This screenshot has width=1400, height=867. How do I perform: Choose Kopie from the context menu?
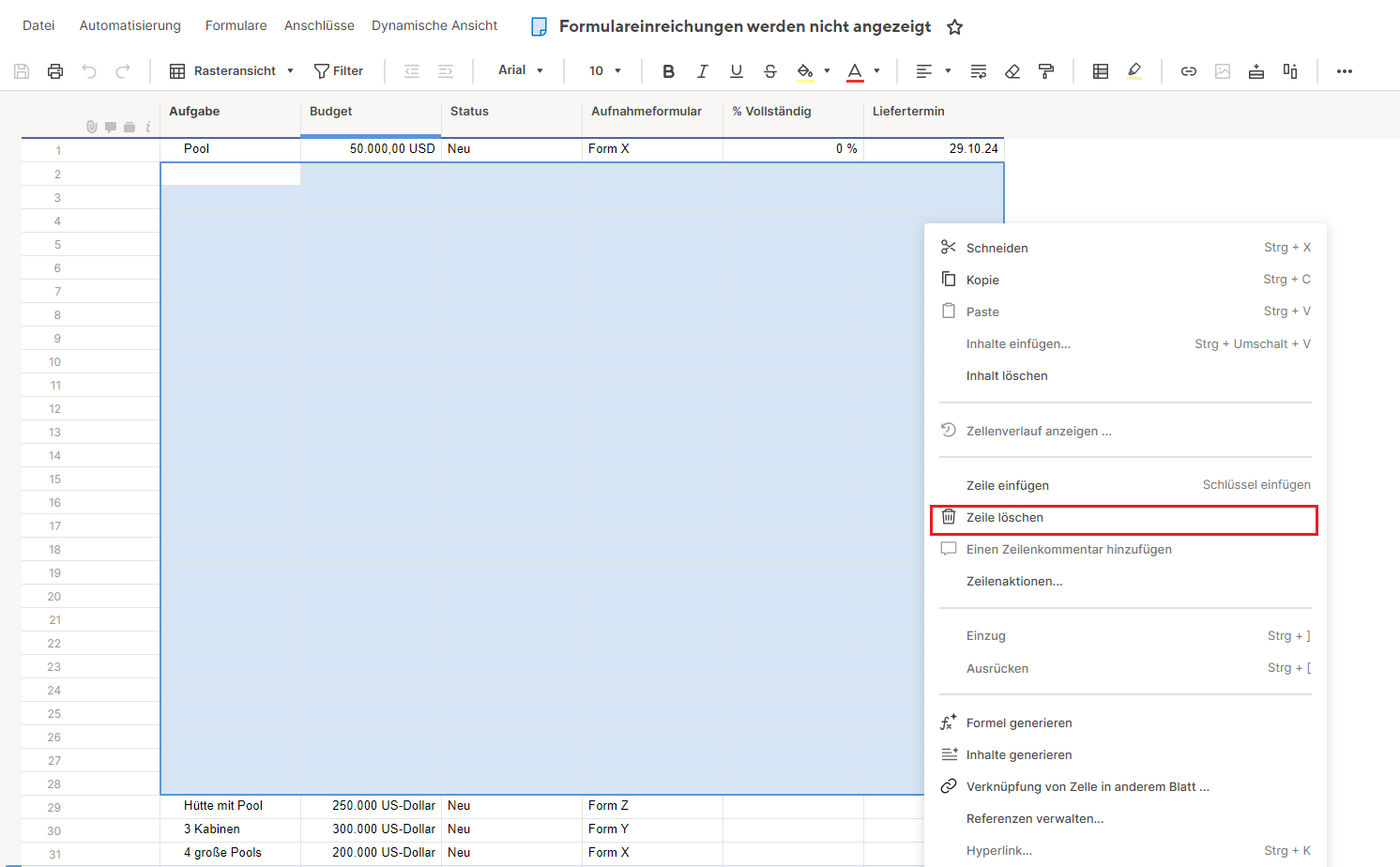point(1126,280)
